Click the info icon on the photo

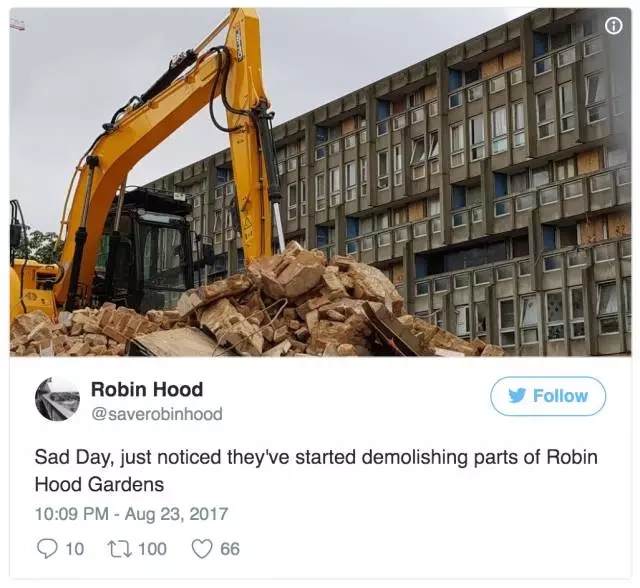tap(613, 26)
